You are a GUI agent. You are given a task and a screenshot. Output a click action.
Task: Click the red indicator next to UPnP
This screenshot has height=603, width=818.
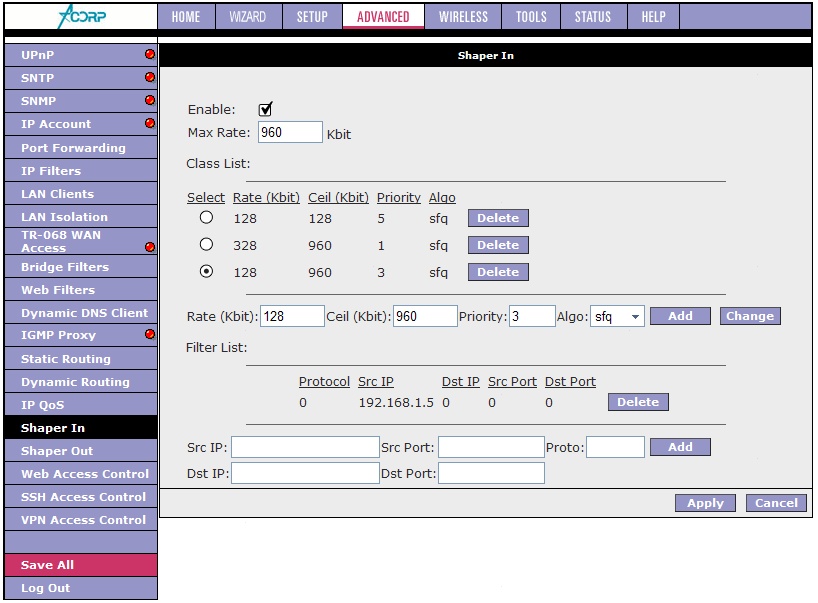coord(150,55)
